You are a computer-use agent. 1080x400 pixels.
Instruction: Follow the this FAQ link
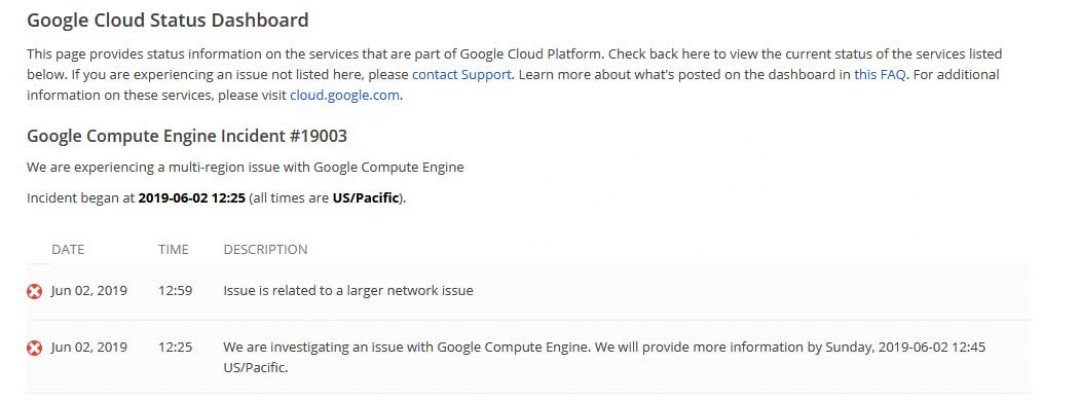coord(878,74)
